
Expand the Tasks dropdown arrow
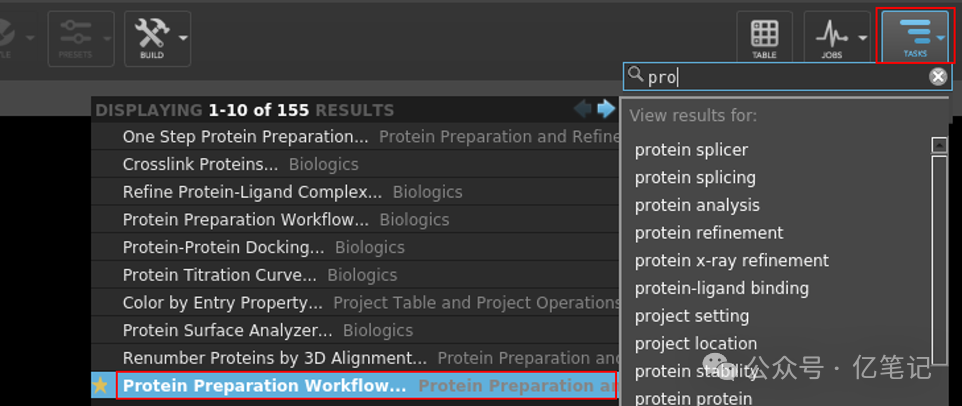click(x=941, y=39)
